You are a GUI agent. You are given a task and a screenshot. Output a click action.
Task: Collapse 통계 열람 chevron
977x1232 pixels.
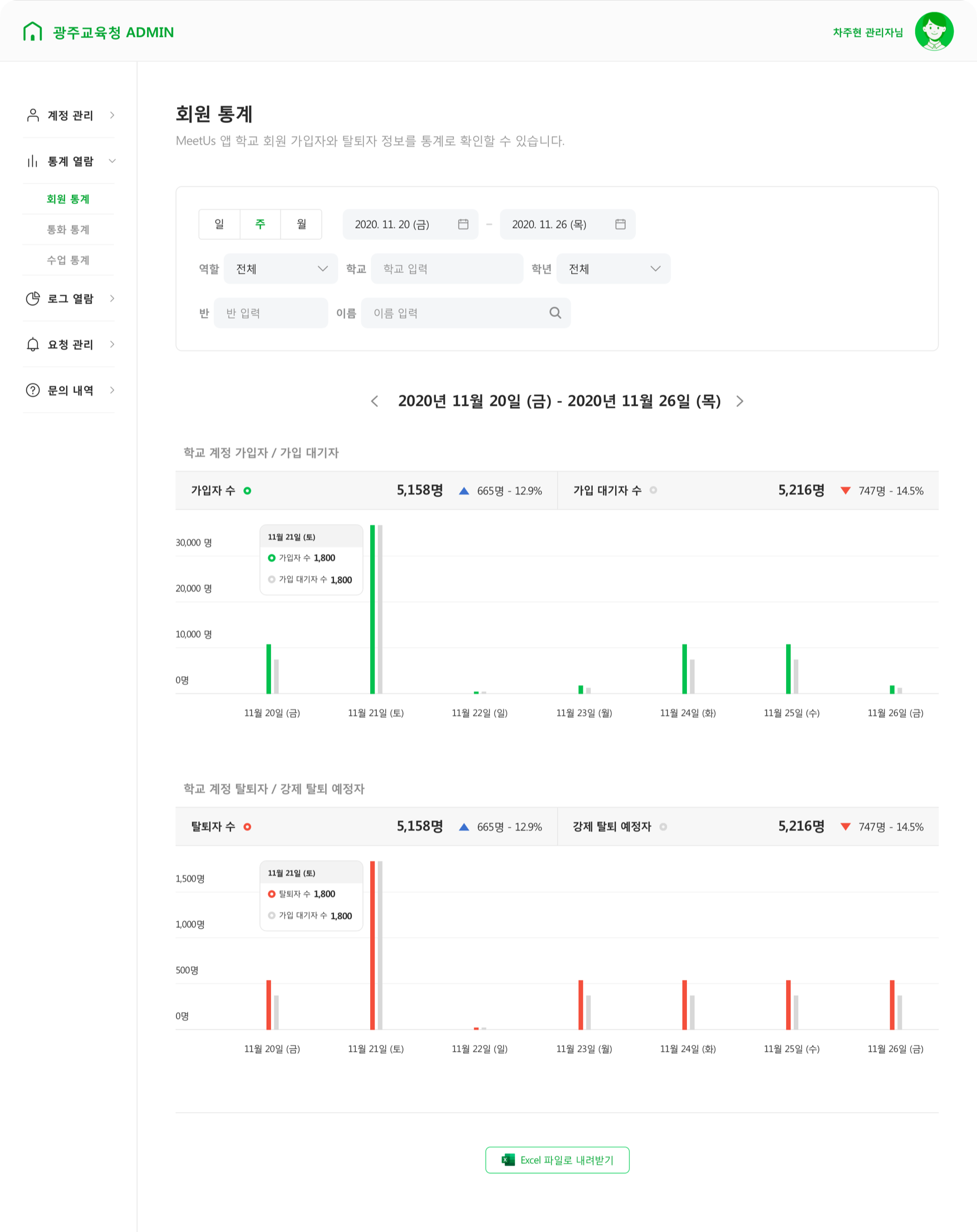click(112, 161)
